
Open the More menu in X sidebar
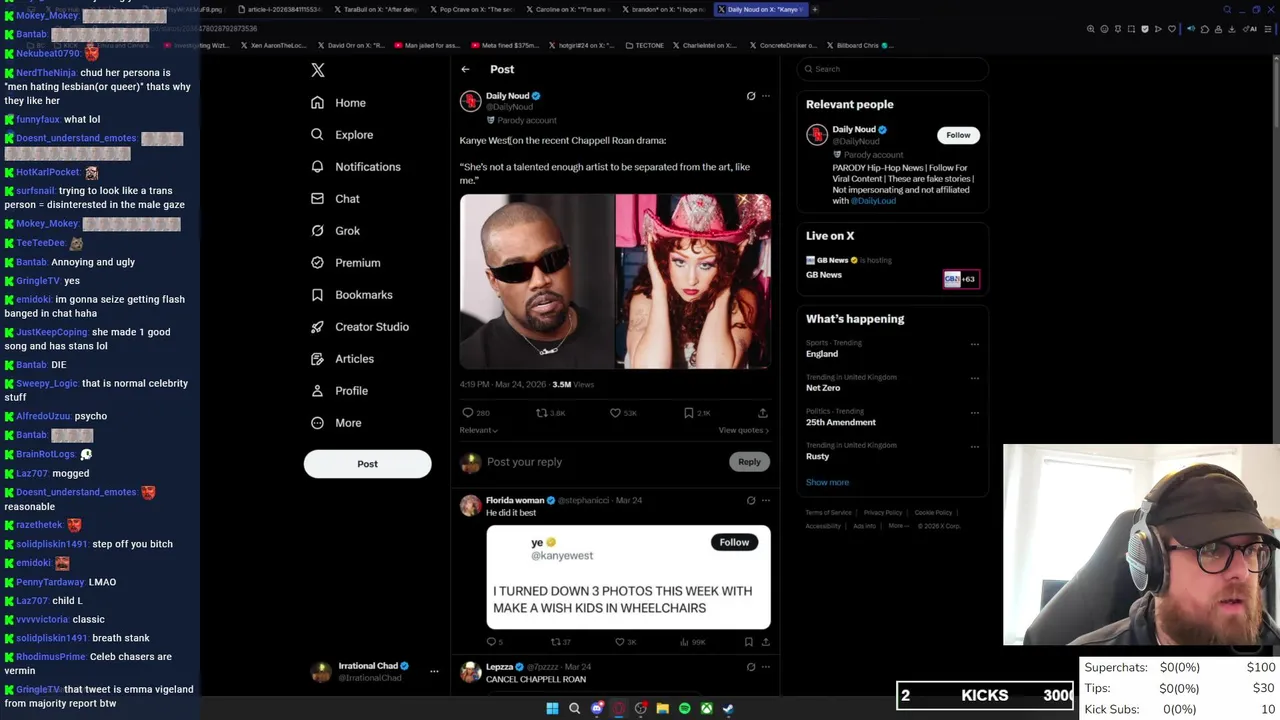tap(336, 423)
